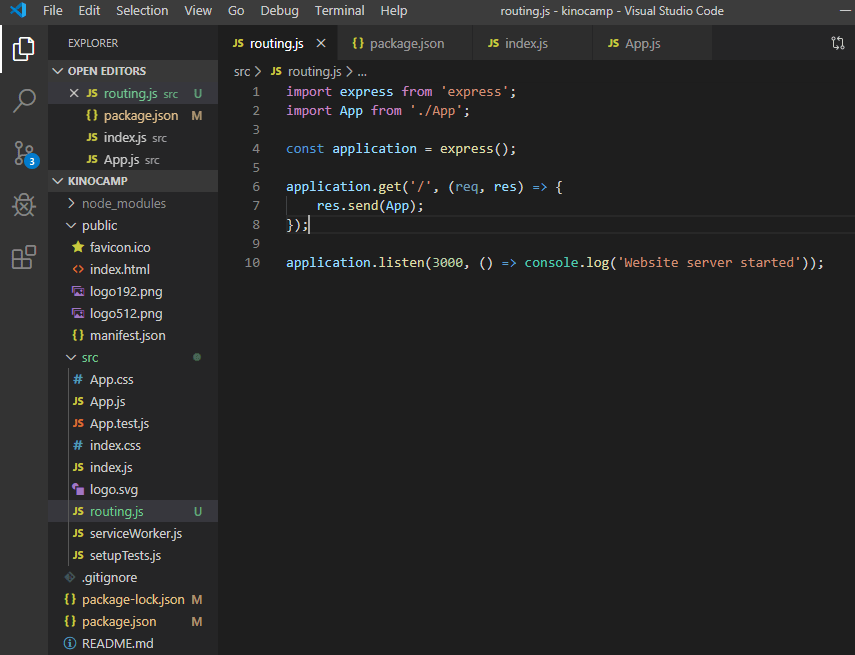
Task: Open serviceWorker.js from the file tree
Action: click(x=135, y=533)
